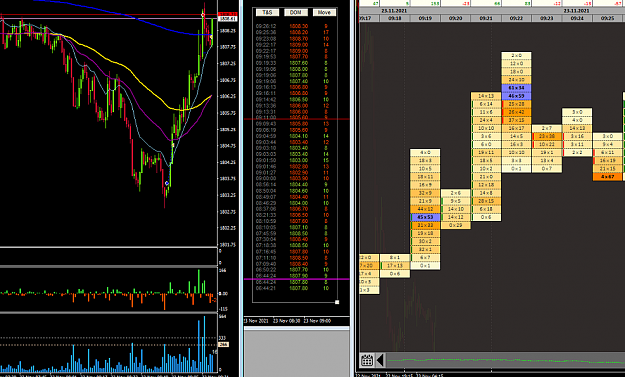Click the 14×10 footprint cell

point(456,209)
